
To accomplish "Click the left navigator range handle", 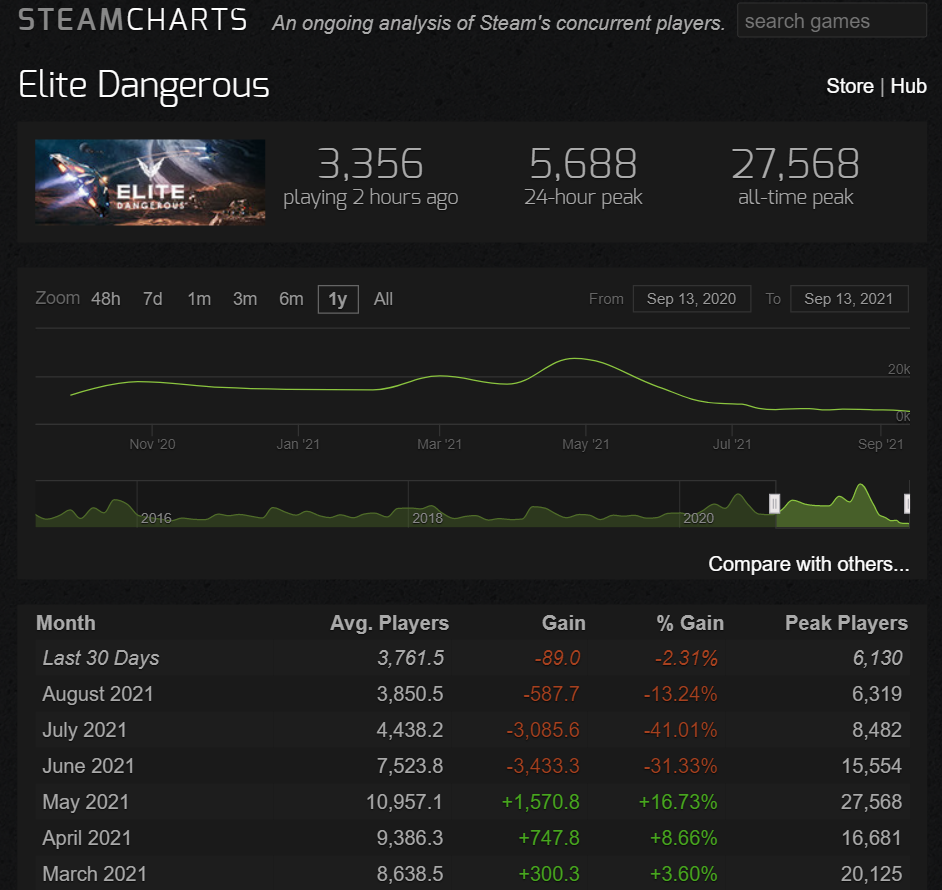I will pyautogui.click(x=774, y=504).
